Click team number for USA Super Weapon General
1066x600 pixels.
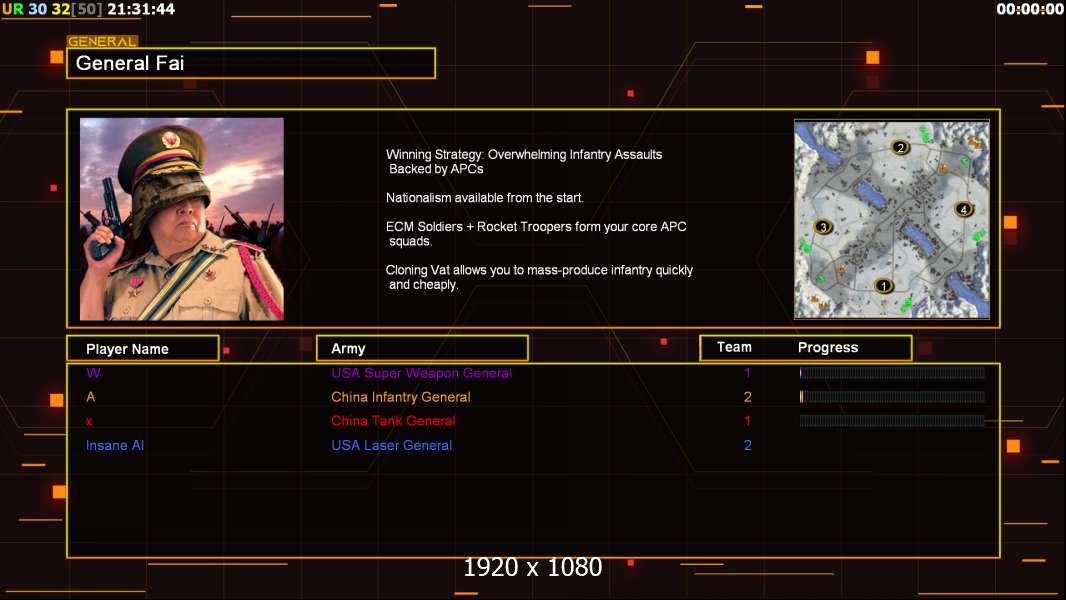click(747, 373)
